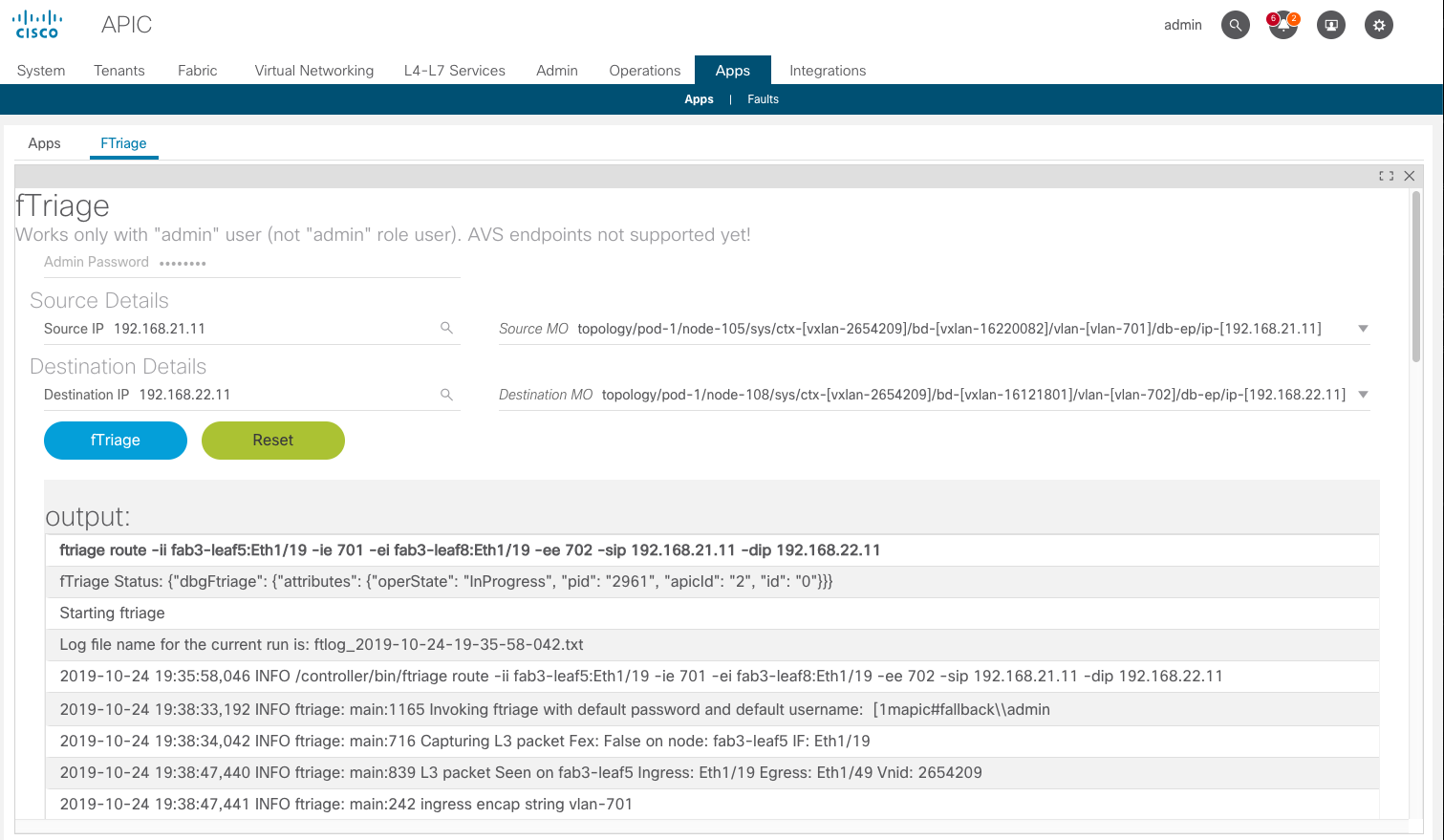Open the alerts bell notification icon
The width and height of the screenshot is (1444, 840).
point(1282,26)
